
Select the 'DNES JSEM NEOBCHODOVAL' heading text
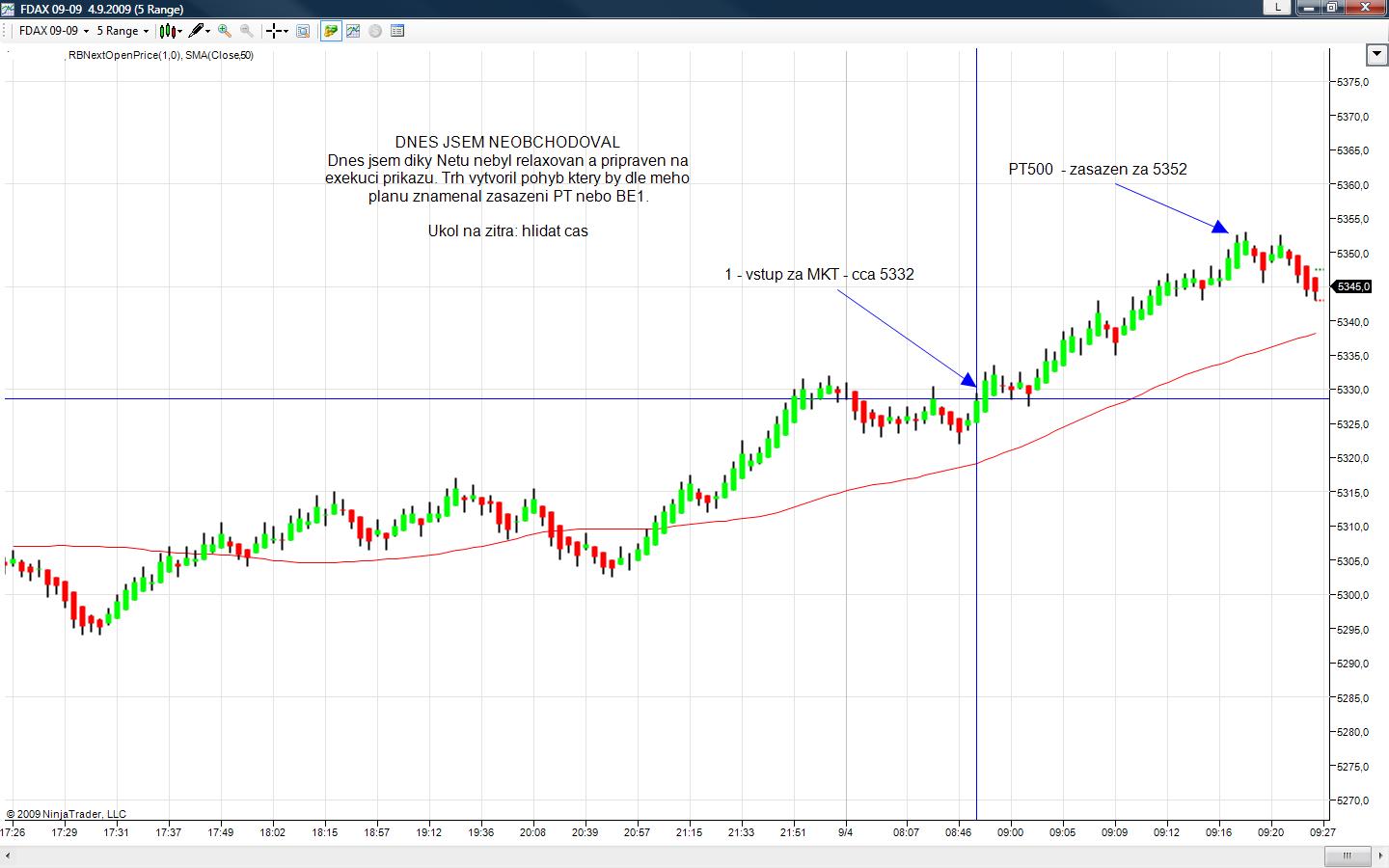507,143
